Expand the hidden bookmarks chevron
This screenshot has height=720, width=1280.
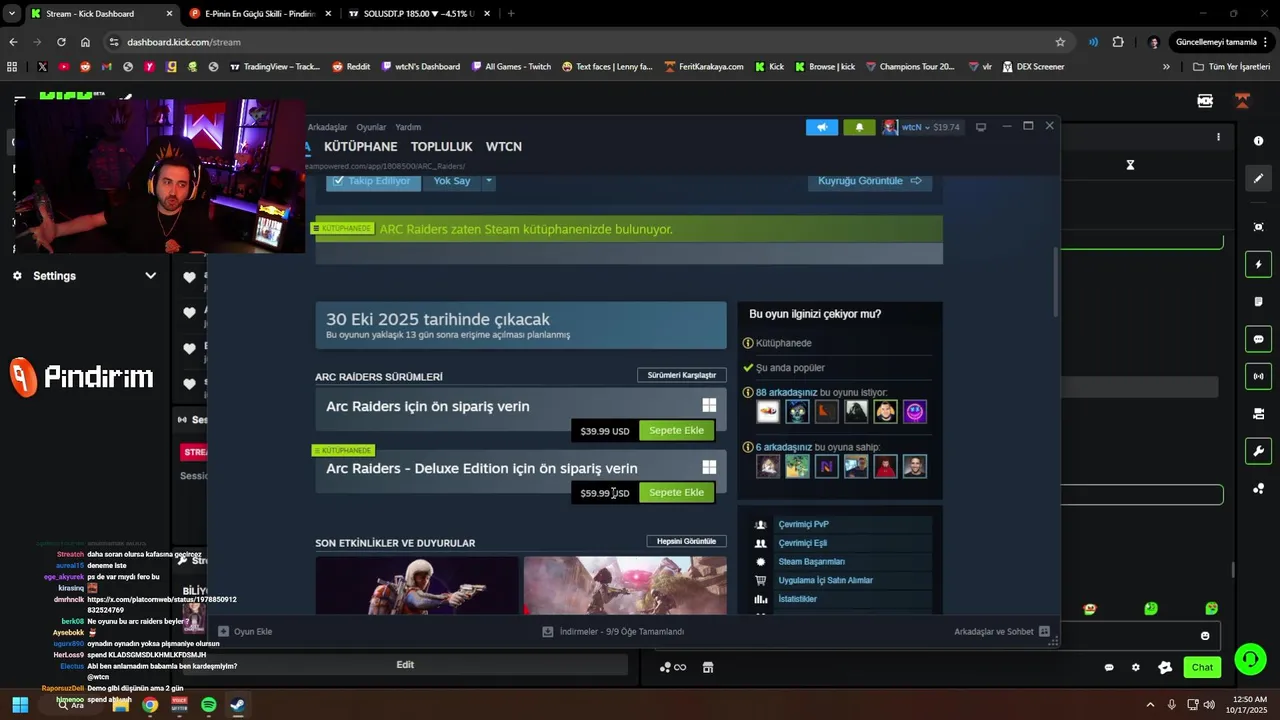pos(1166,67)
